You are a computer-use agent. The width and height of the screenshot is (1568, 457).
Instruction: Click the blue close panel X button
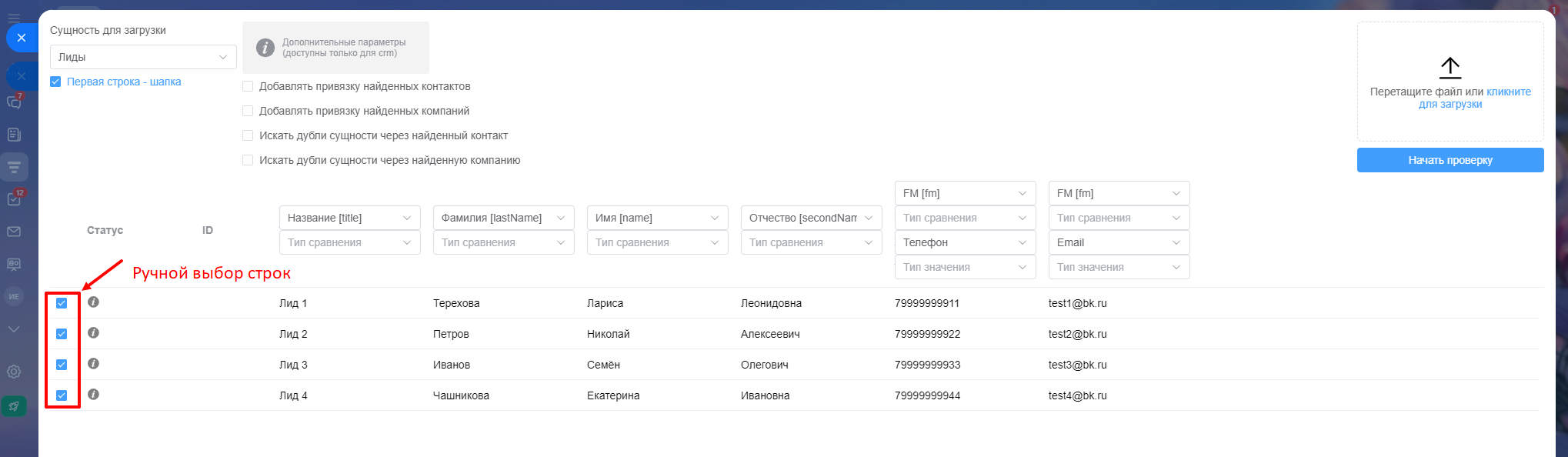[x=22, y=38]
